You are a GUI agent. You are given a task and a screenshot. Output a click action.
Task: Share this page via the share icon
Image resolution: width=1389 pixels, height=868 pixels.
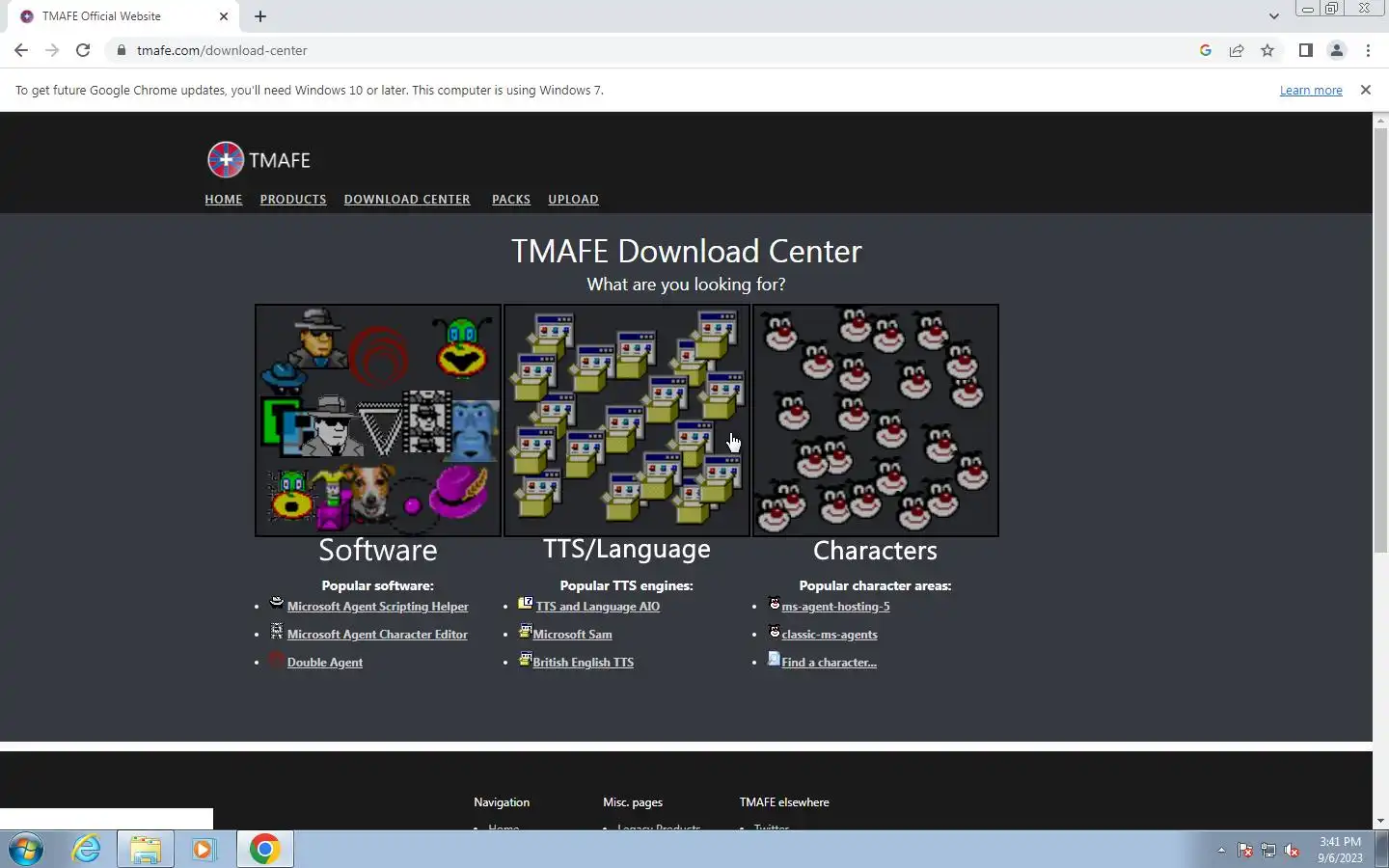click(x=1237, y=50)
